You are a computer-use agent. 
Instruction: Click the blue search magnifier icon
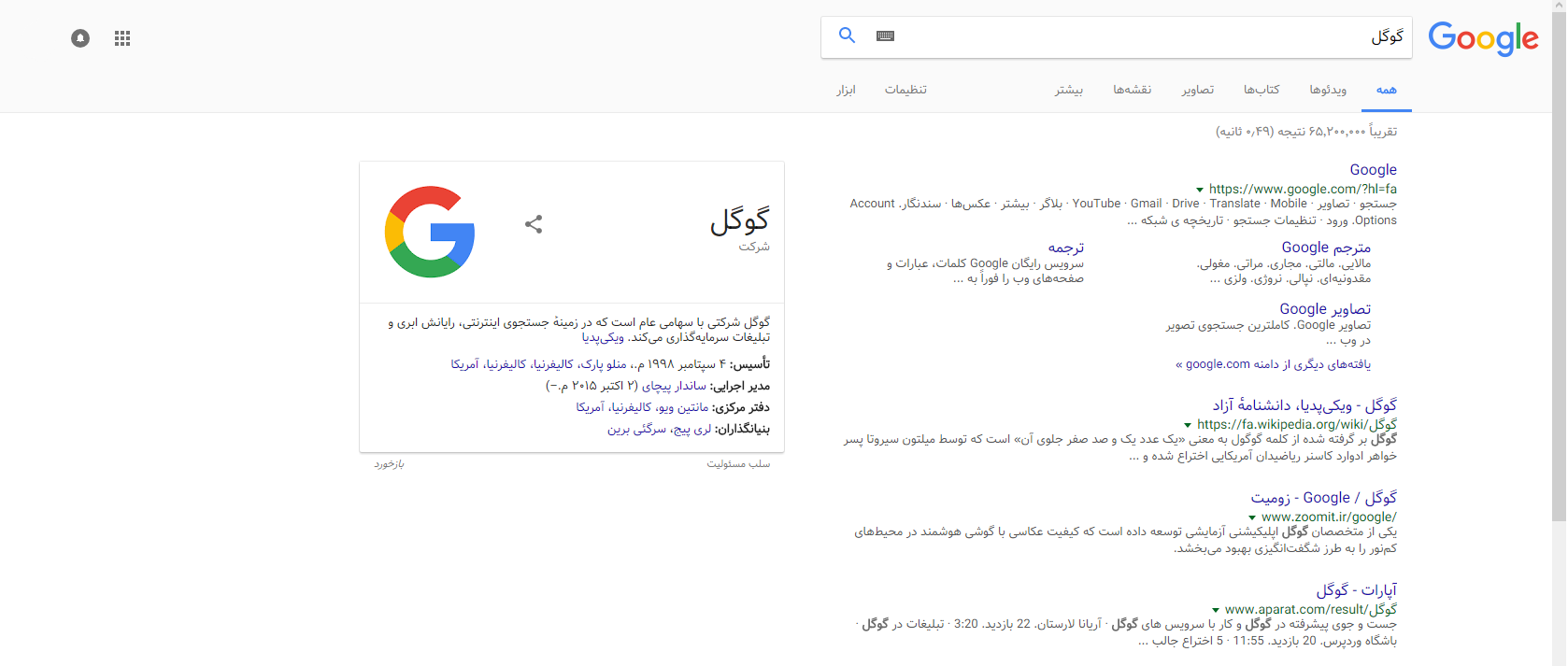click(847, 35)
